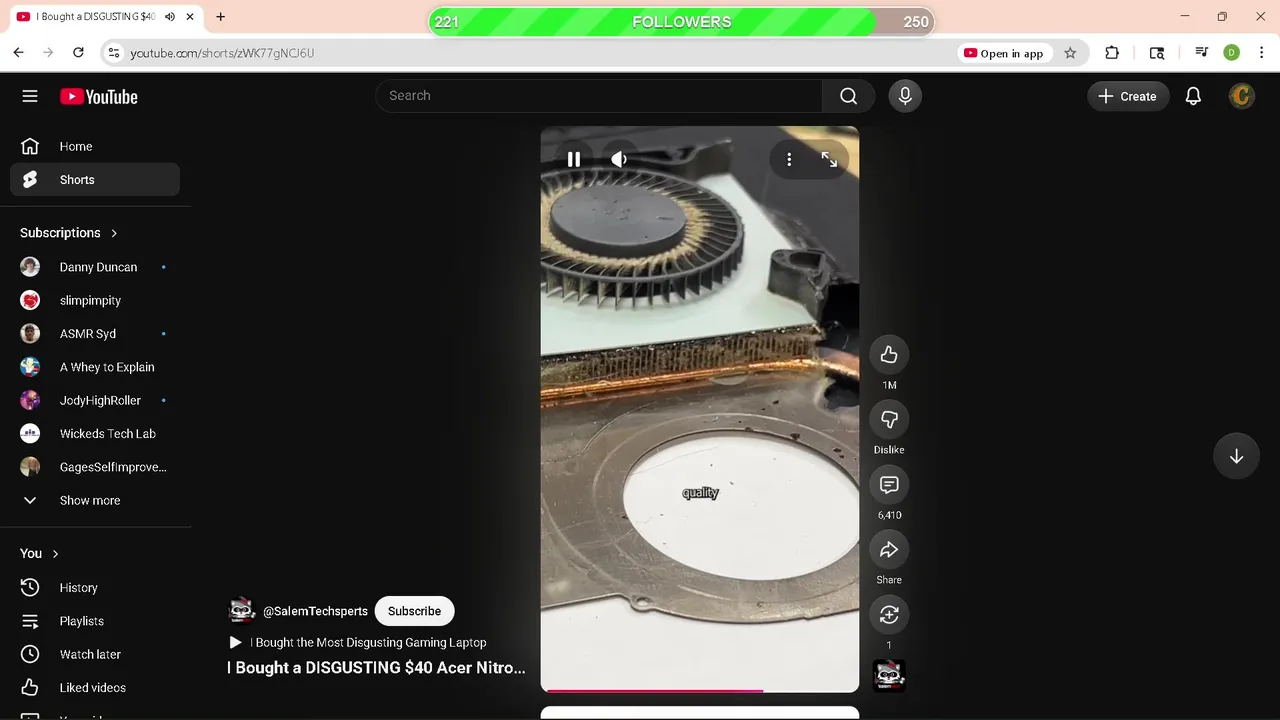Viewport: 1280px width, 720px height.
Task: Dislike this Short
Action: [889, 420]
